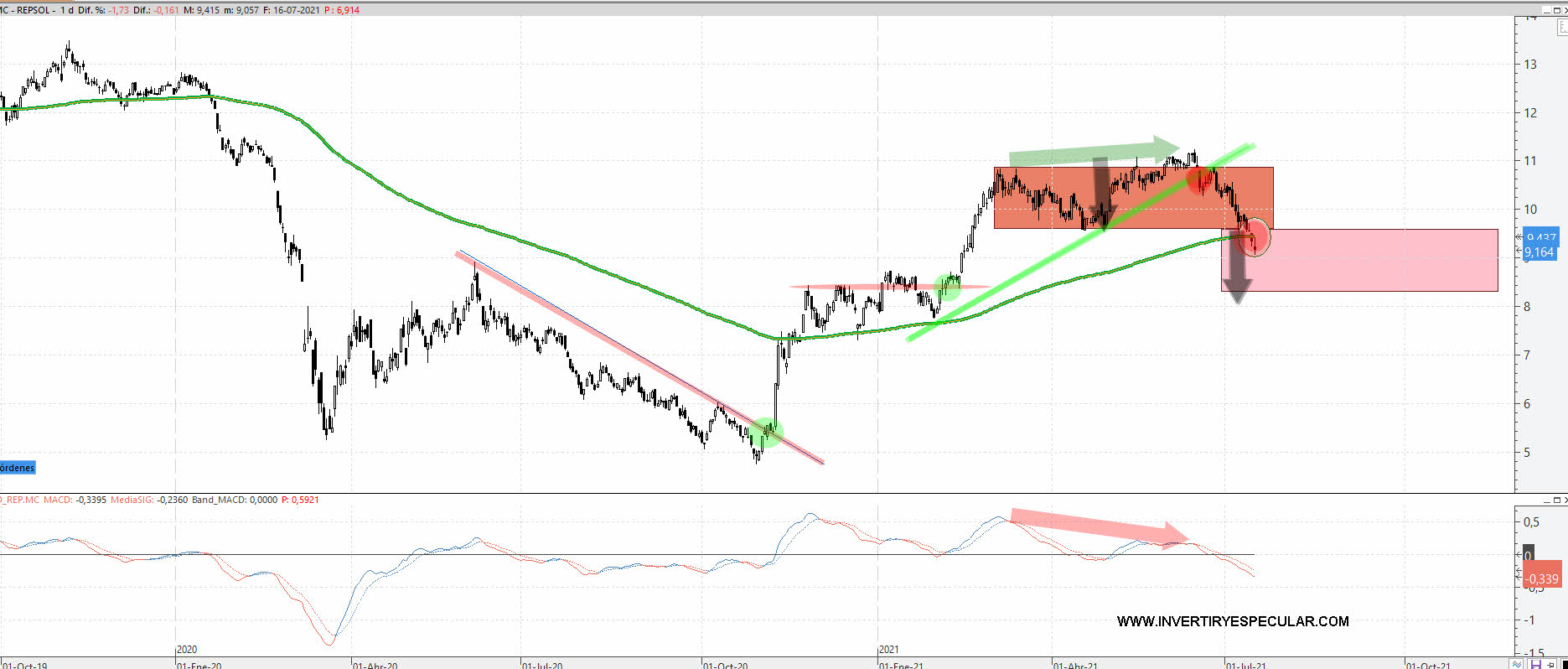The height and width of the screenshot is (669, 1568).
Task: Click the blue 'órdenes' label
Action: (x=18, y=468)
